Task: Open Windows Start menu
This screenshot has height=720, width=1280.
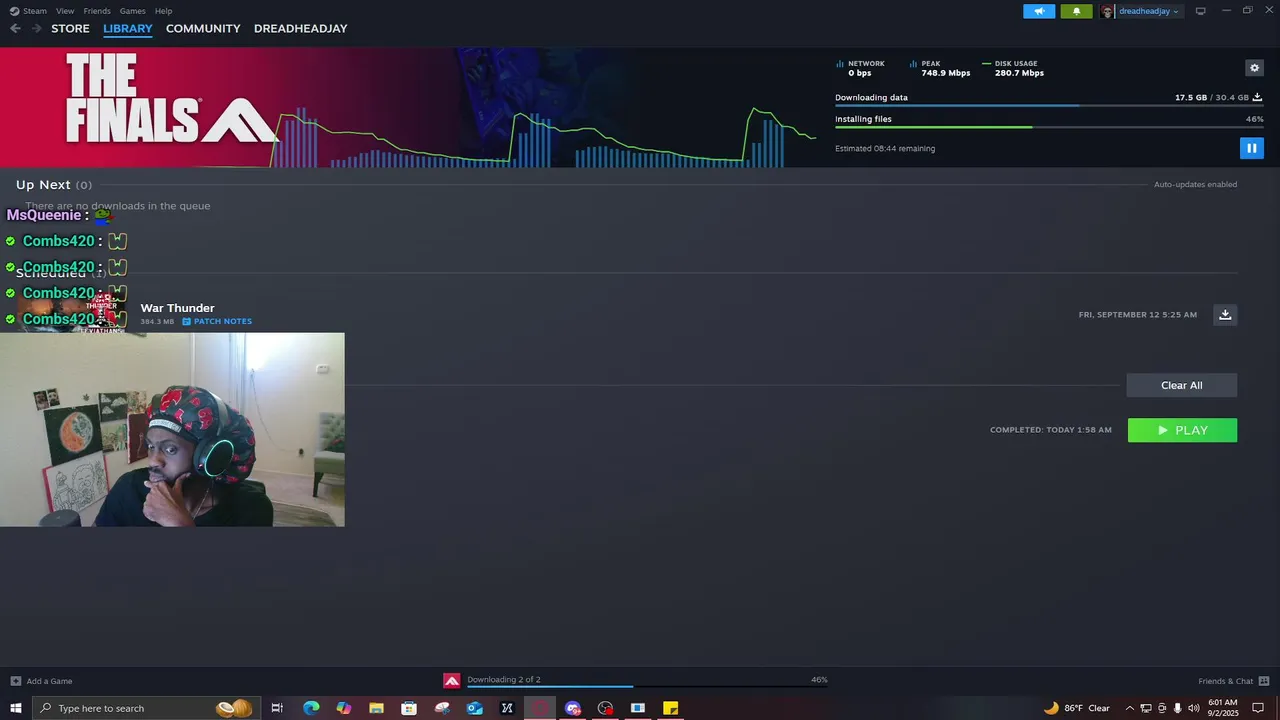Action: pos(15,708)
